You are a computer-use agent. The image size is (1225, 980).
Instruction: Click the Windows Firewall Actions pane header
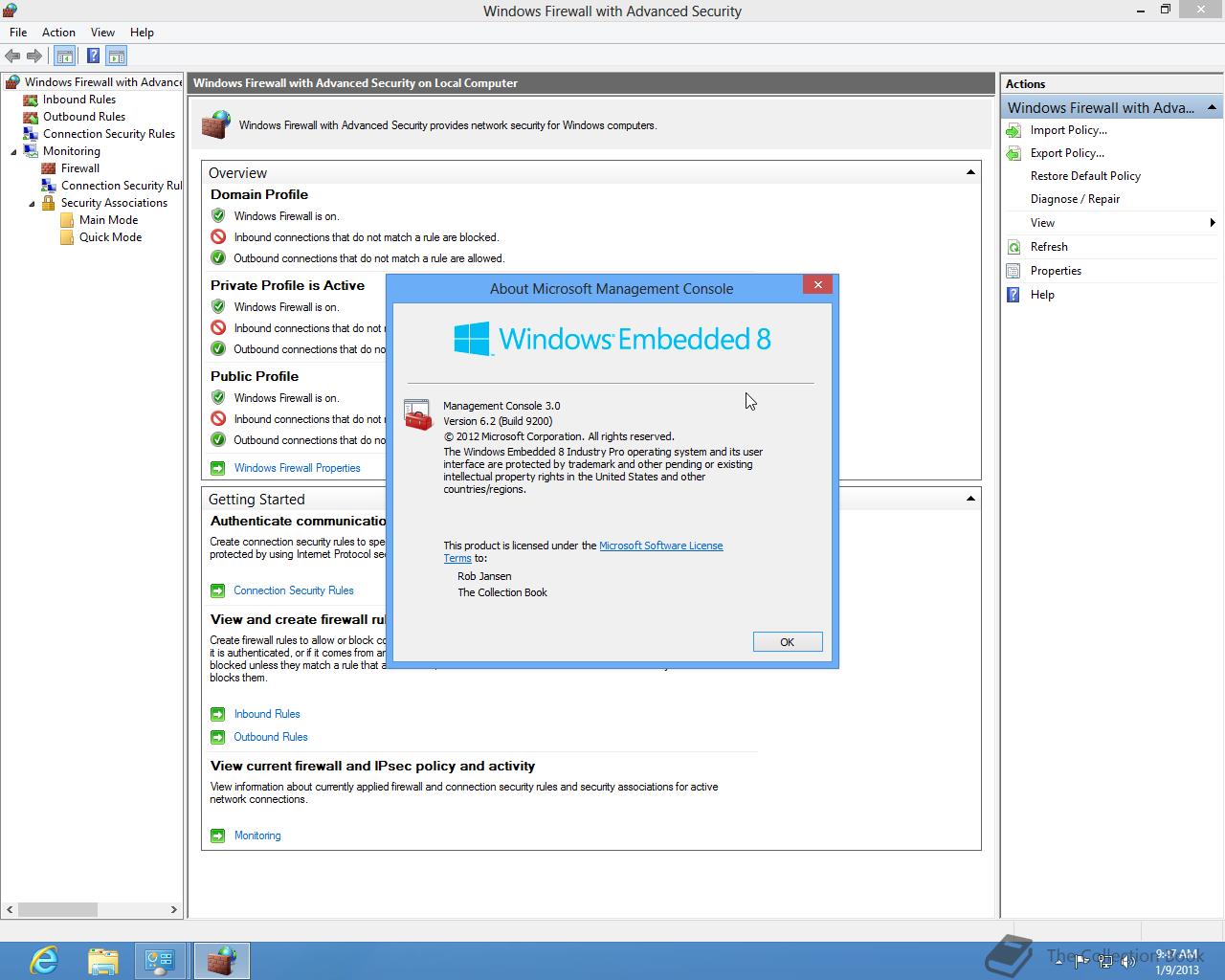pyautogui.click(x=1112, y=107)
